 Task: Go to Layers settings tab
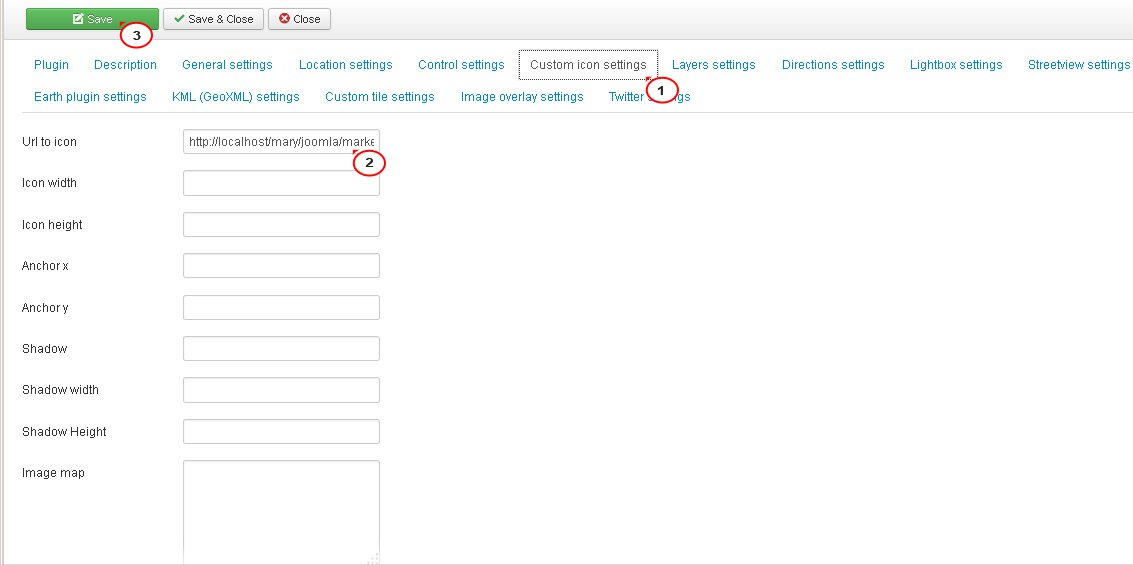click(713, 64)
